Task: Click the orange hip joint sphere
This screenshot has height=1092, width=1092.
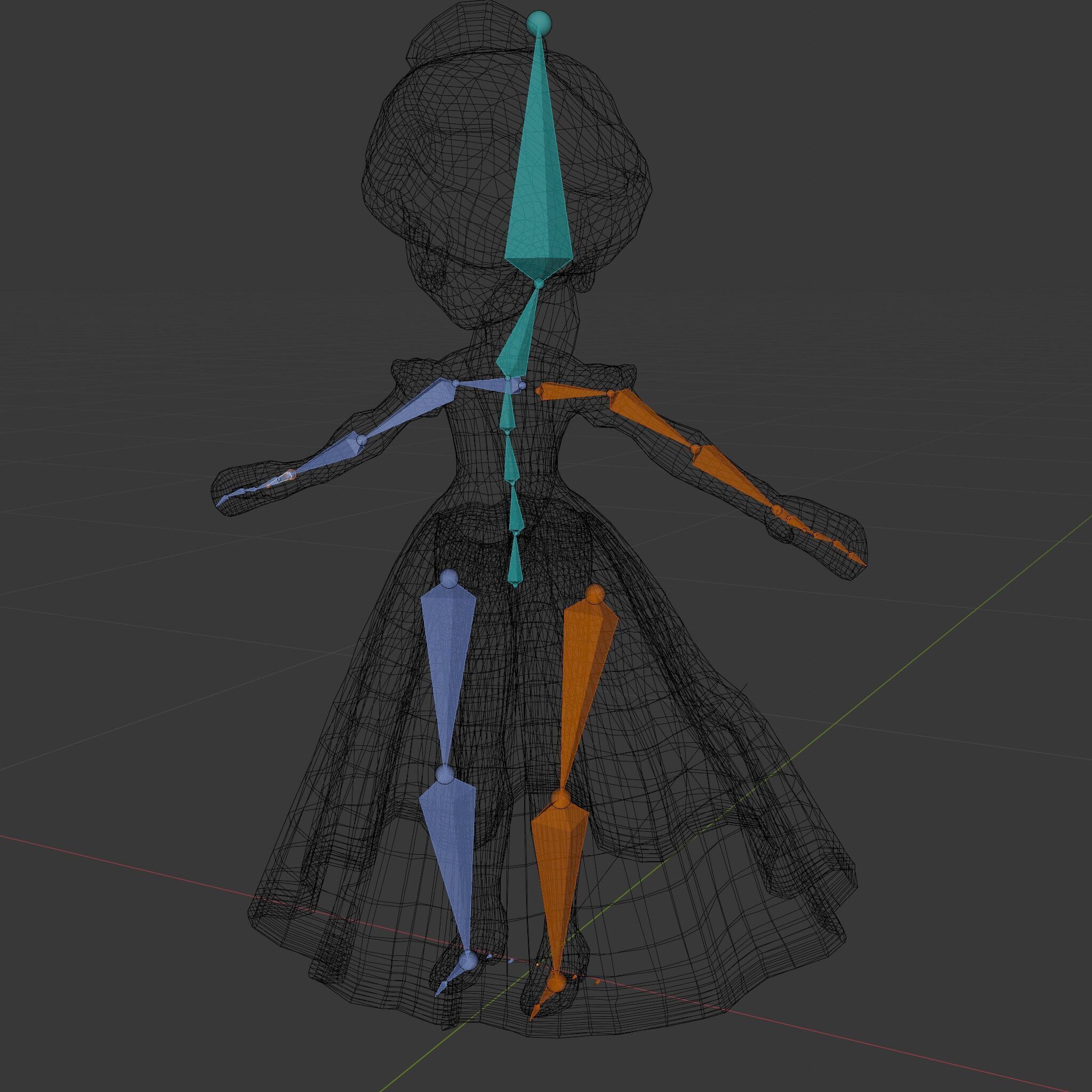Action: pyautogui.click(x=594, y=593)
